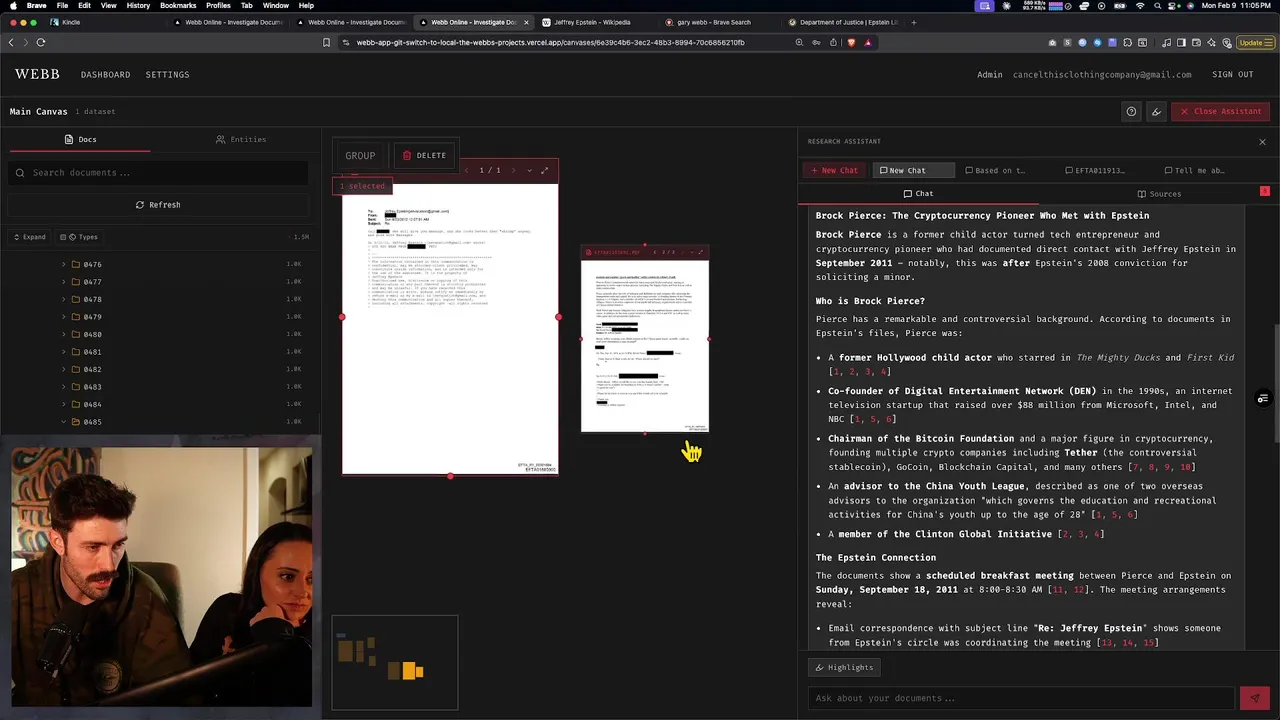Open the Dashboard page
Viewport: 1280px width, 720px height.
click(x=105, y=74)
